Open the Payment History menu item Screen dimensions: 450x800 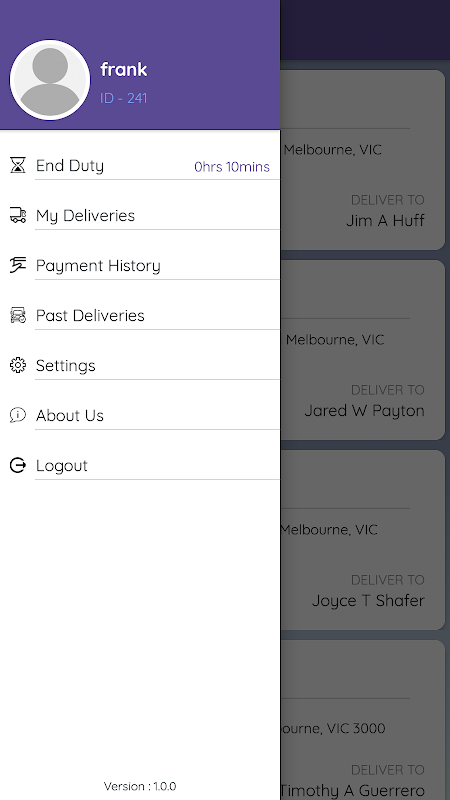140,265
